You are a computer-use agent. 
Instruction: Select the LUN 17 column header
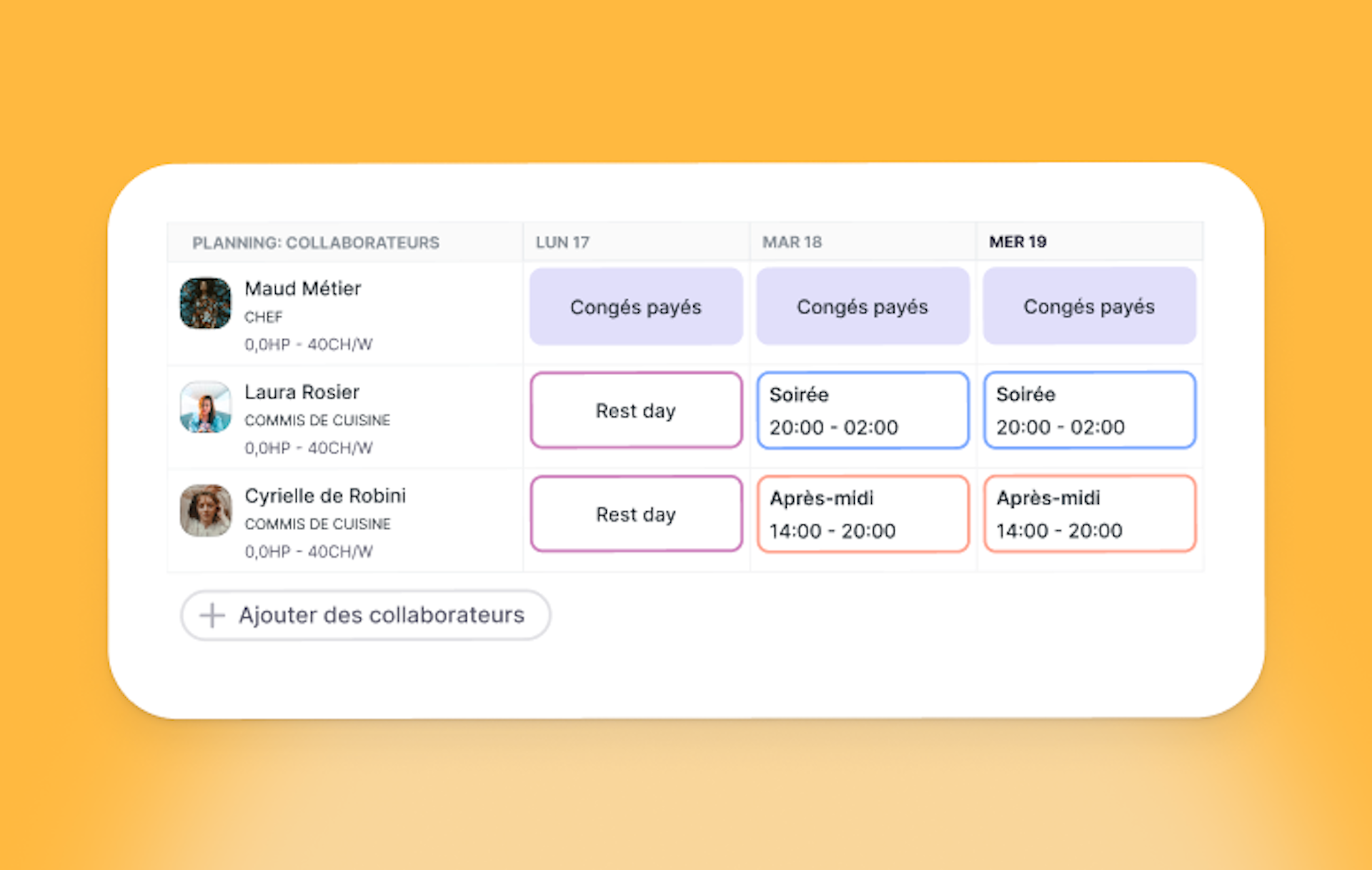pos(562,242)
